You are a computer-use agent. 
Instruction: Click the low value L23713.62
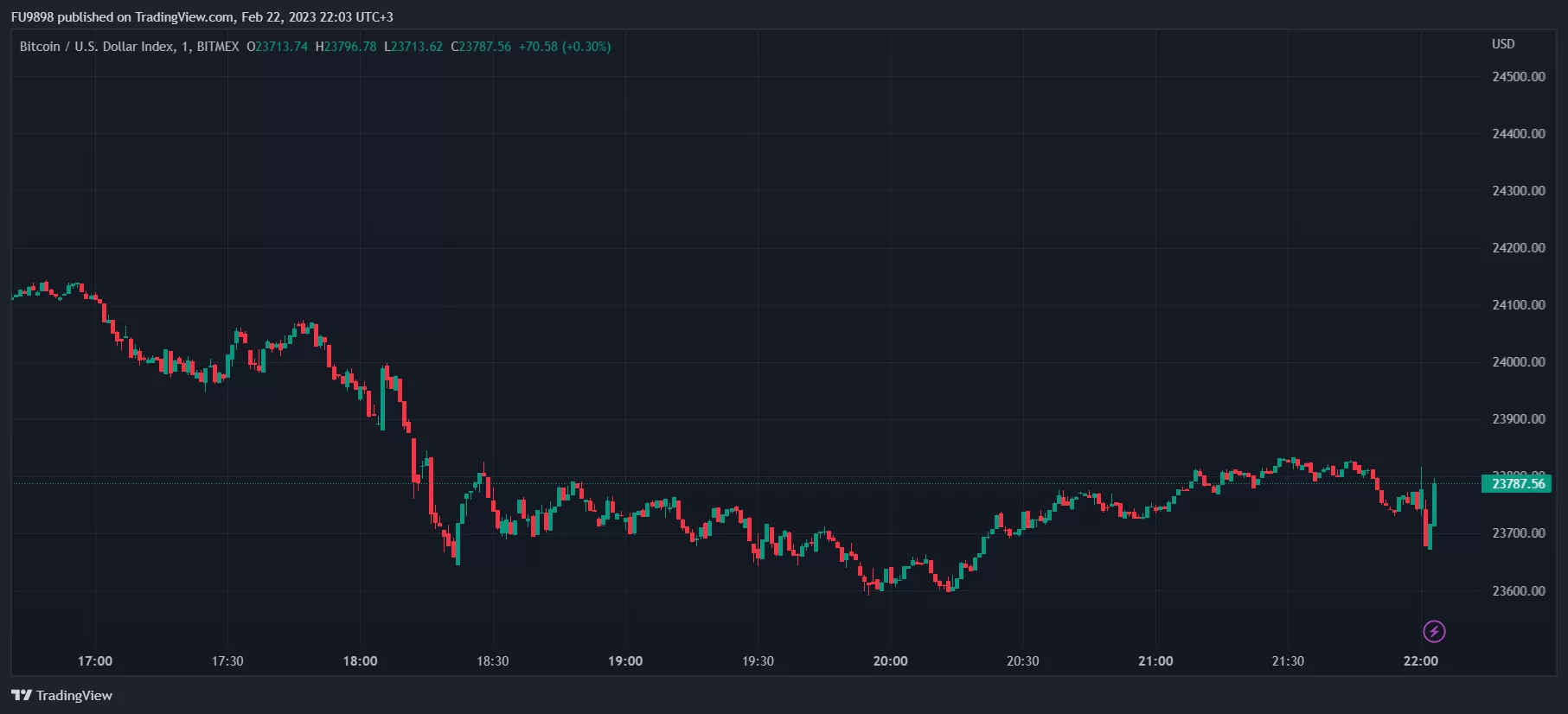click(413, 47)
